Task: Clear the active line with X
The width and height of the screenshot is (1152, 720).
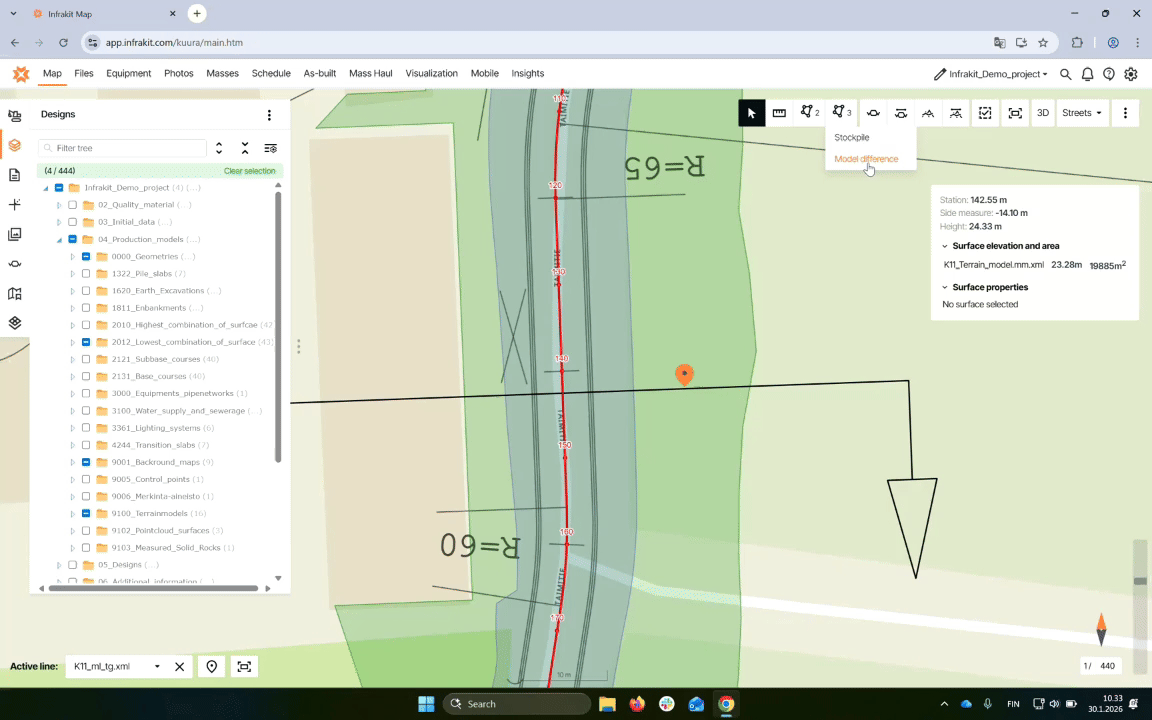Action: tap(179, 666)
